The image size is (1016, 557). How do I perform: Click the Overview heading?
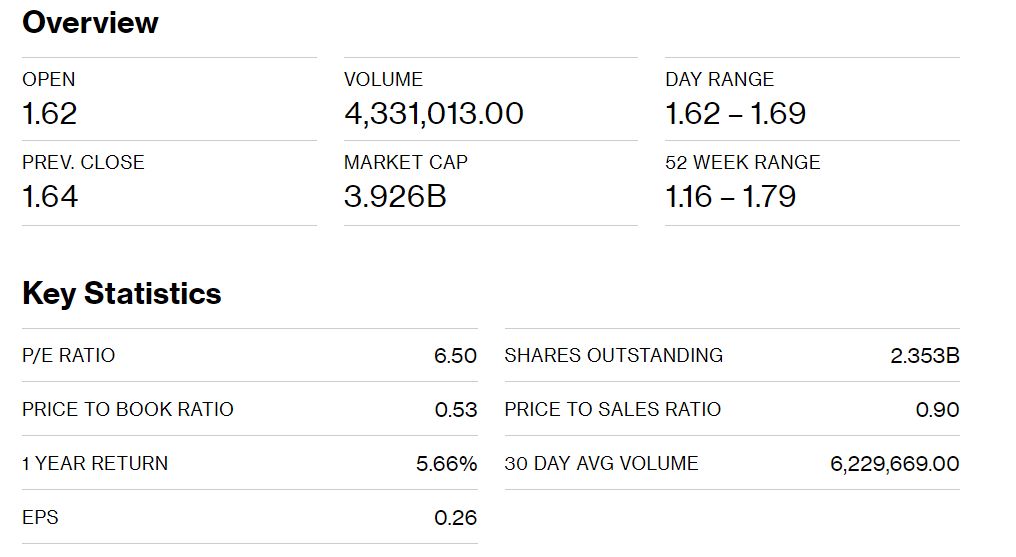[90, 23]
